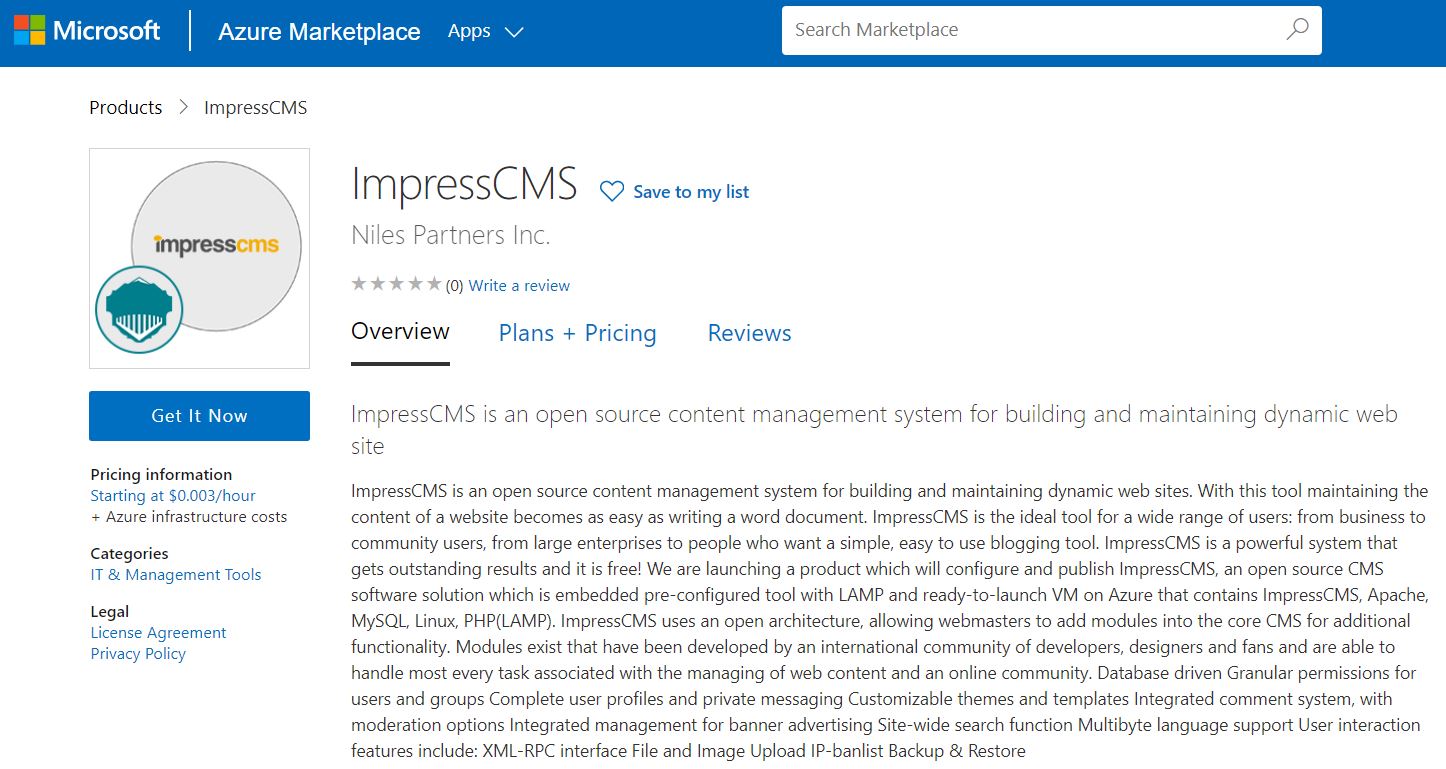Click the ImpressCMS product logo image
The width and height of the screenshot is (1446, 769).
click(x=216, y=244)
